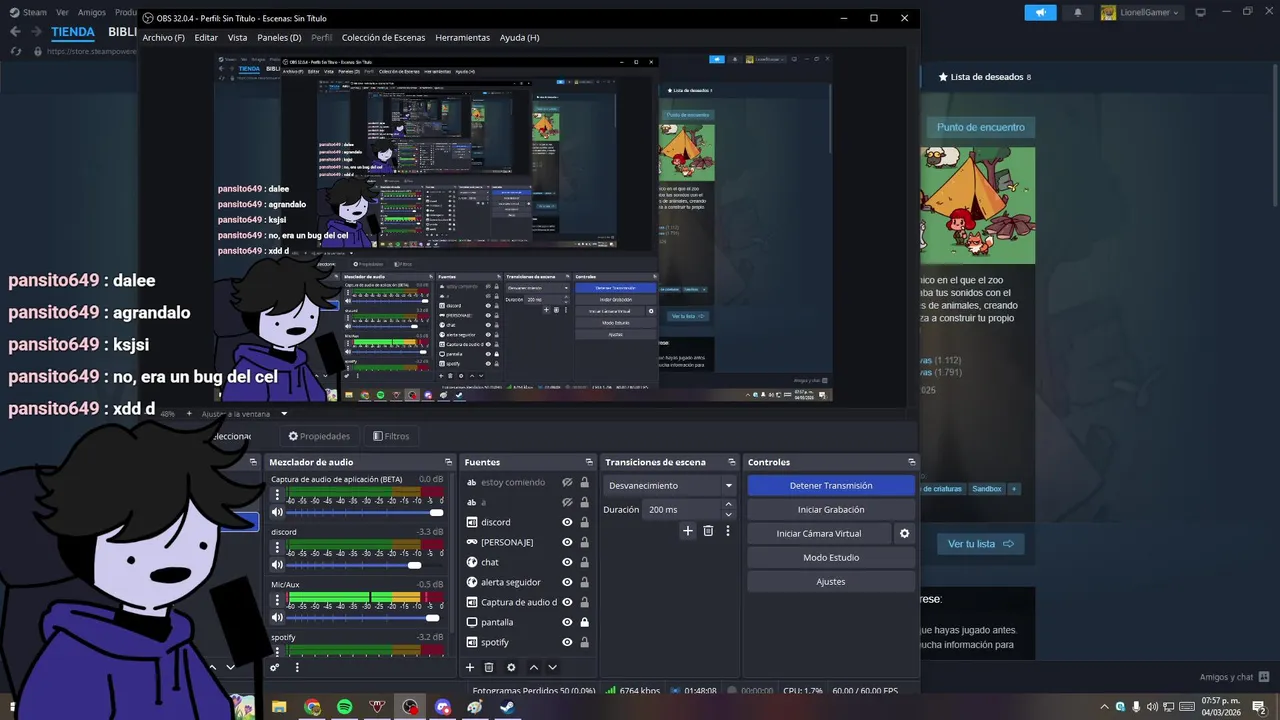1280x720 pixels.
Task: Hide the alerta seguidor source
Action: [x=567, y=582]
